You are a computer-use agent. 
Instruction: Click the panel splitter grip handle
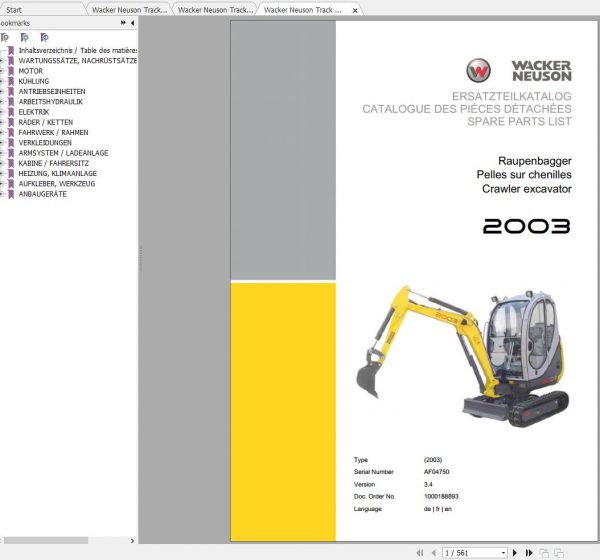141,259
